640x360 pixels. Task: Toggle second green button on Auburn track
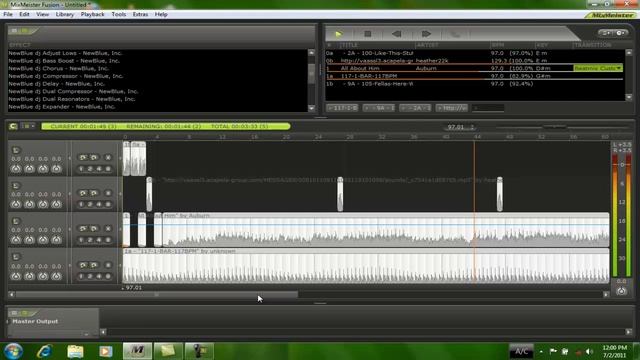tap(94, 228)
